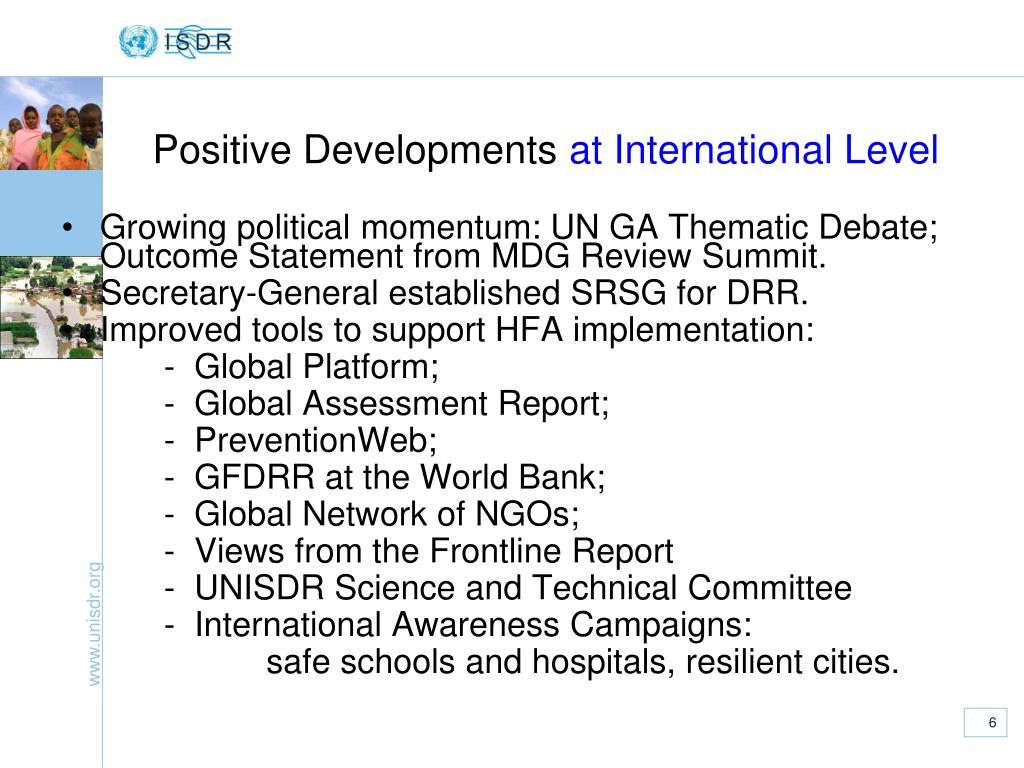Click the photo of children in the sidebar
Screen dimensions: 1024x768
click(x=51, y=123)
